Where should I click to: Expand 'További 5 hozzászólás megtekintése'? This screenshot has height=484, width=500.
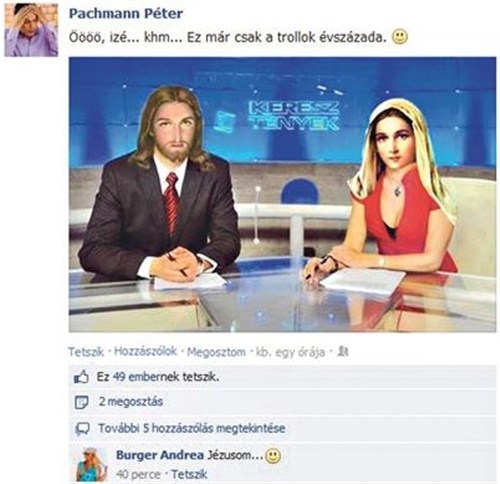point(192,428)
